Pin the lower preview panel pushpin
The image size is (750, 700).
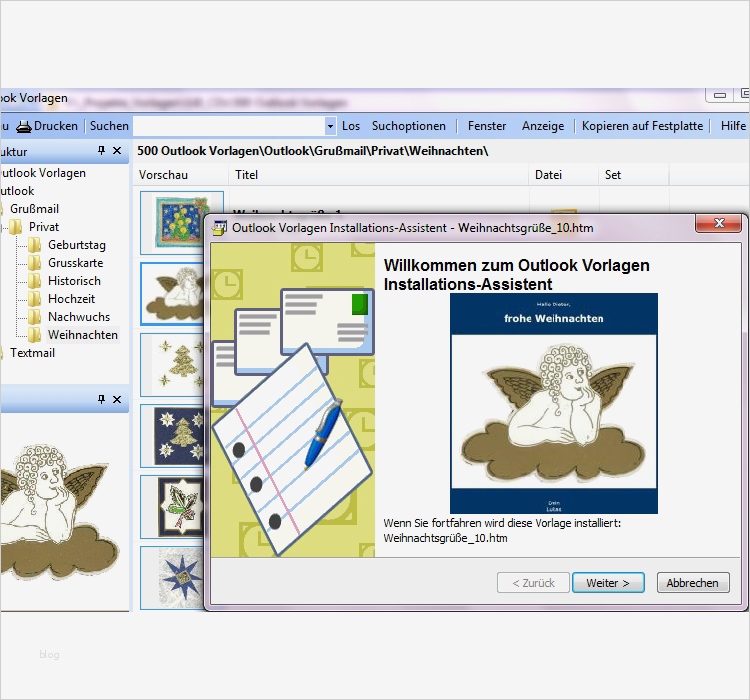[101, 399]
